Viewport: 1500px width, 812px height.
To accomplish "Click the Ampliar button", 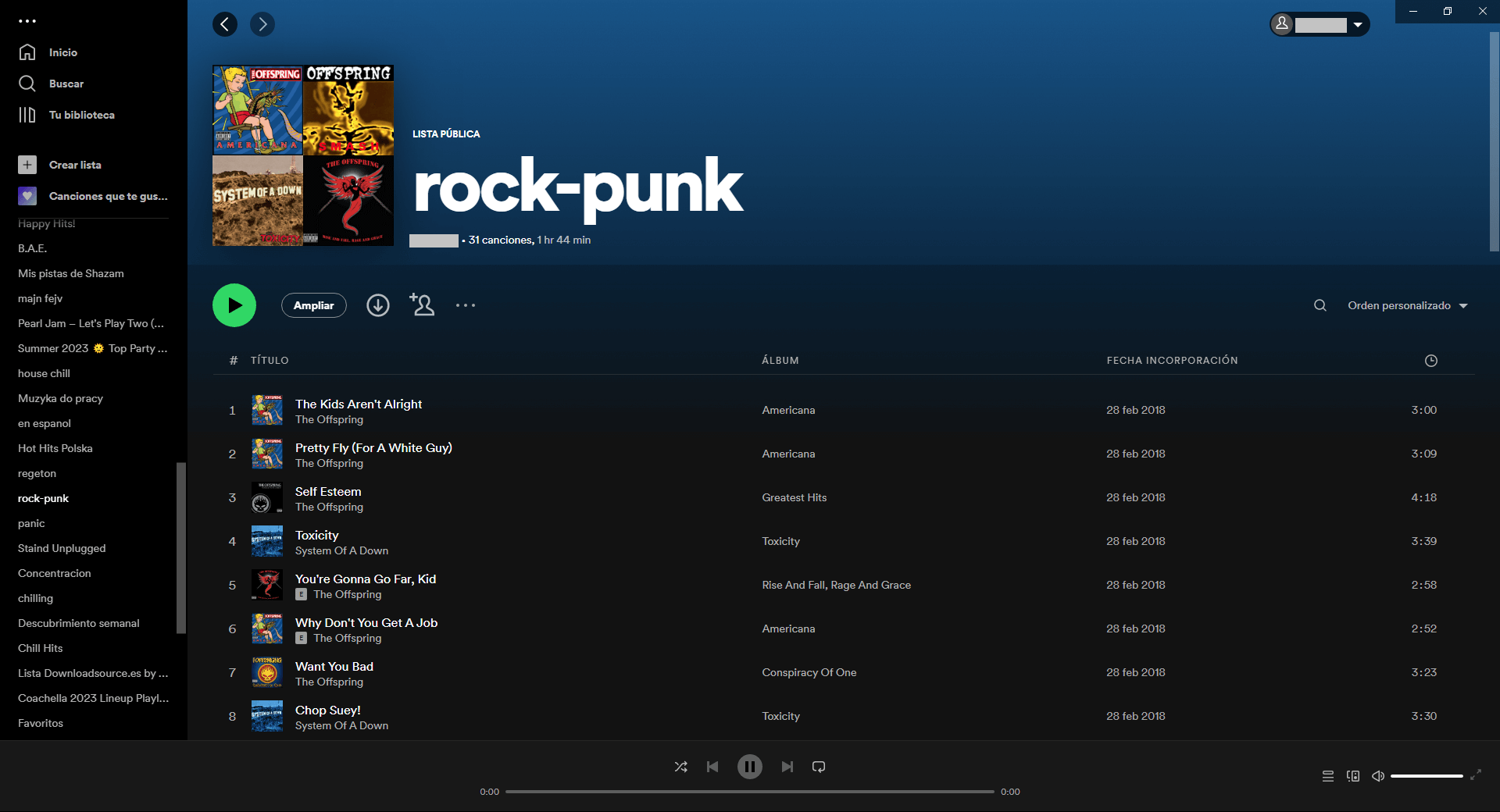I will click(314, 305).
